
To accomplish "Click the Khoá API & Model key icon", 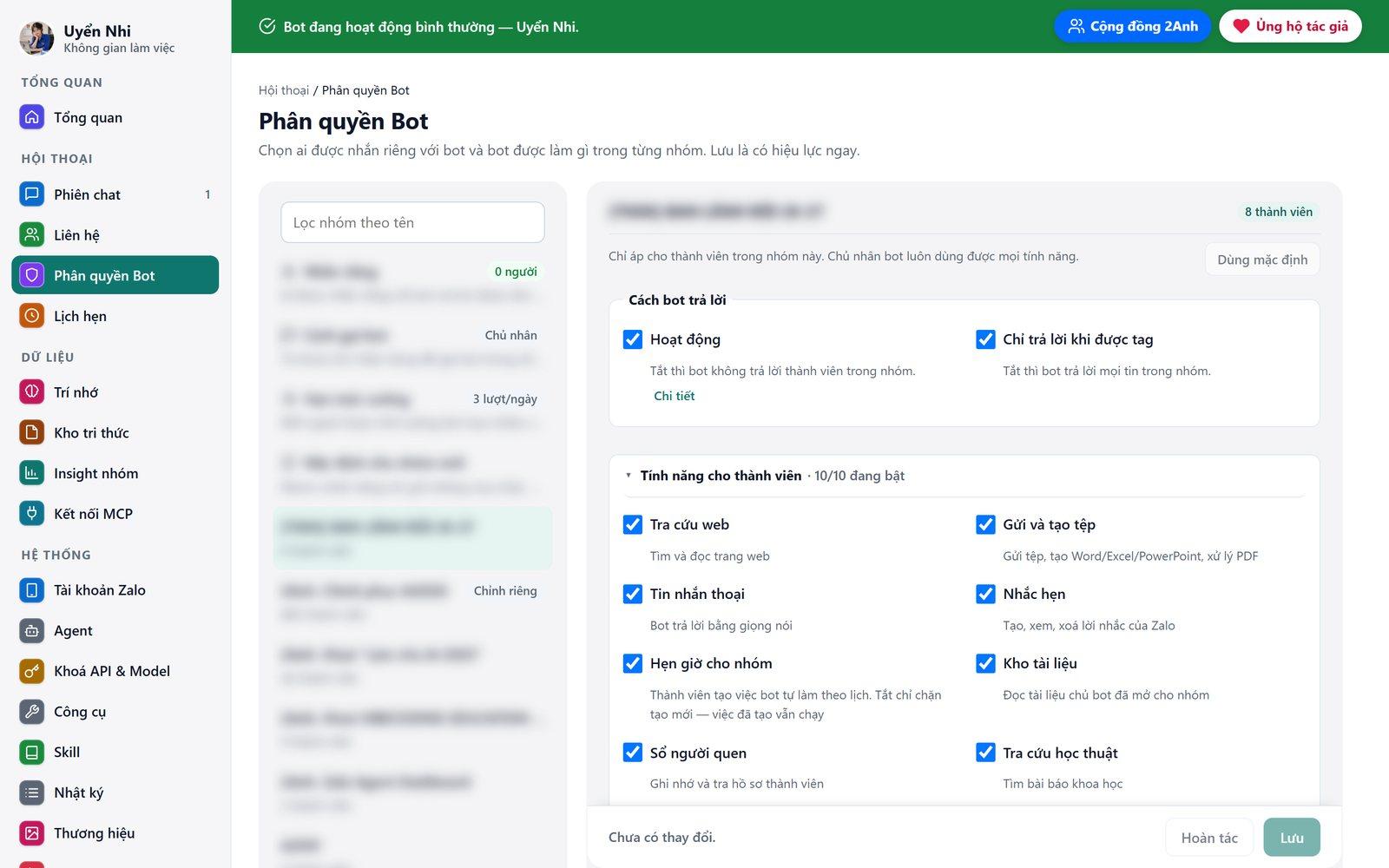I will click(x=32, y=671).
